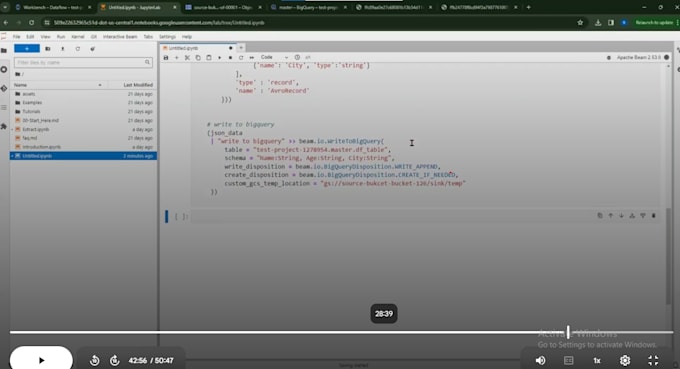Image resolution: width=680 pixels, height=369 pixels.
Task: Click the Apache Beam kernel name
Action: (638, 57)
